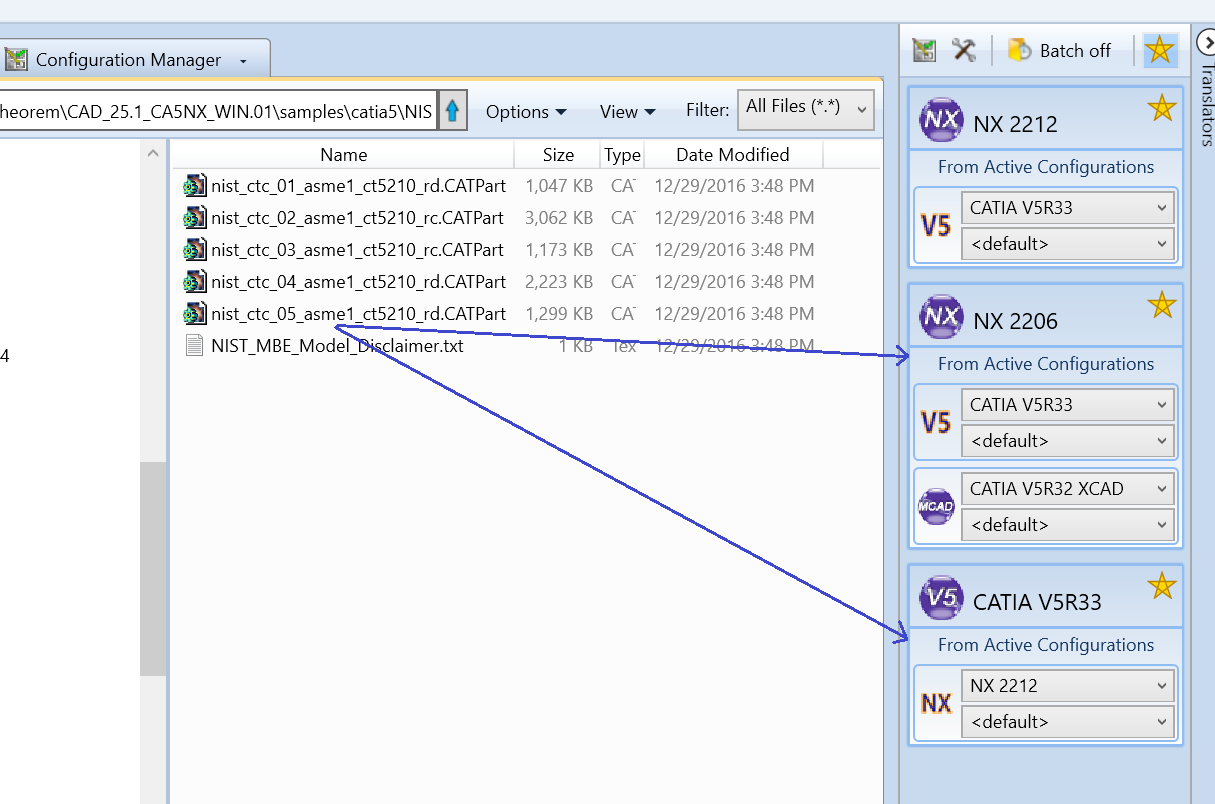1215x804 pixels.
Task: Open the tools wrench and screwdriver icon
Action: (x=964, y=50)
